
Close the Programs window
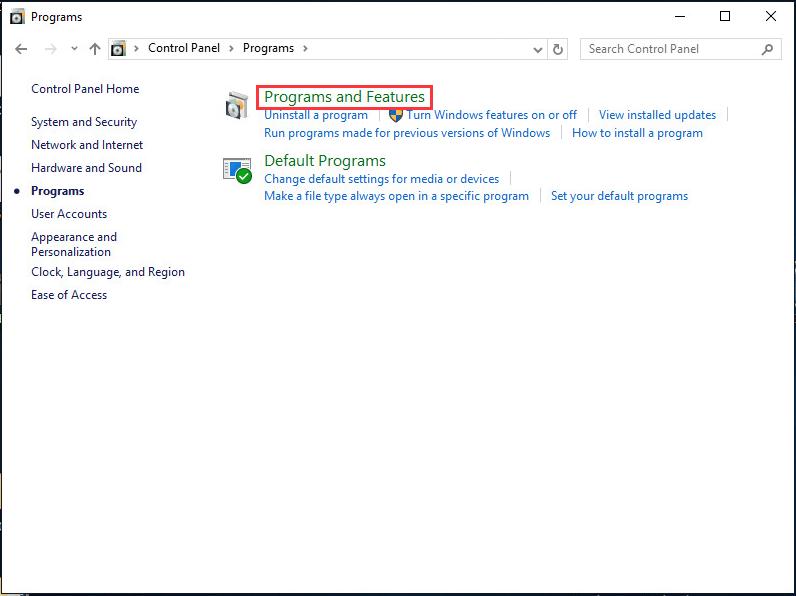click(771, 17)
